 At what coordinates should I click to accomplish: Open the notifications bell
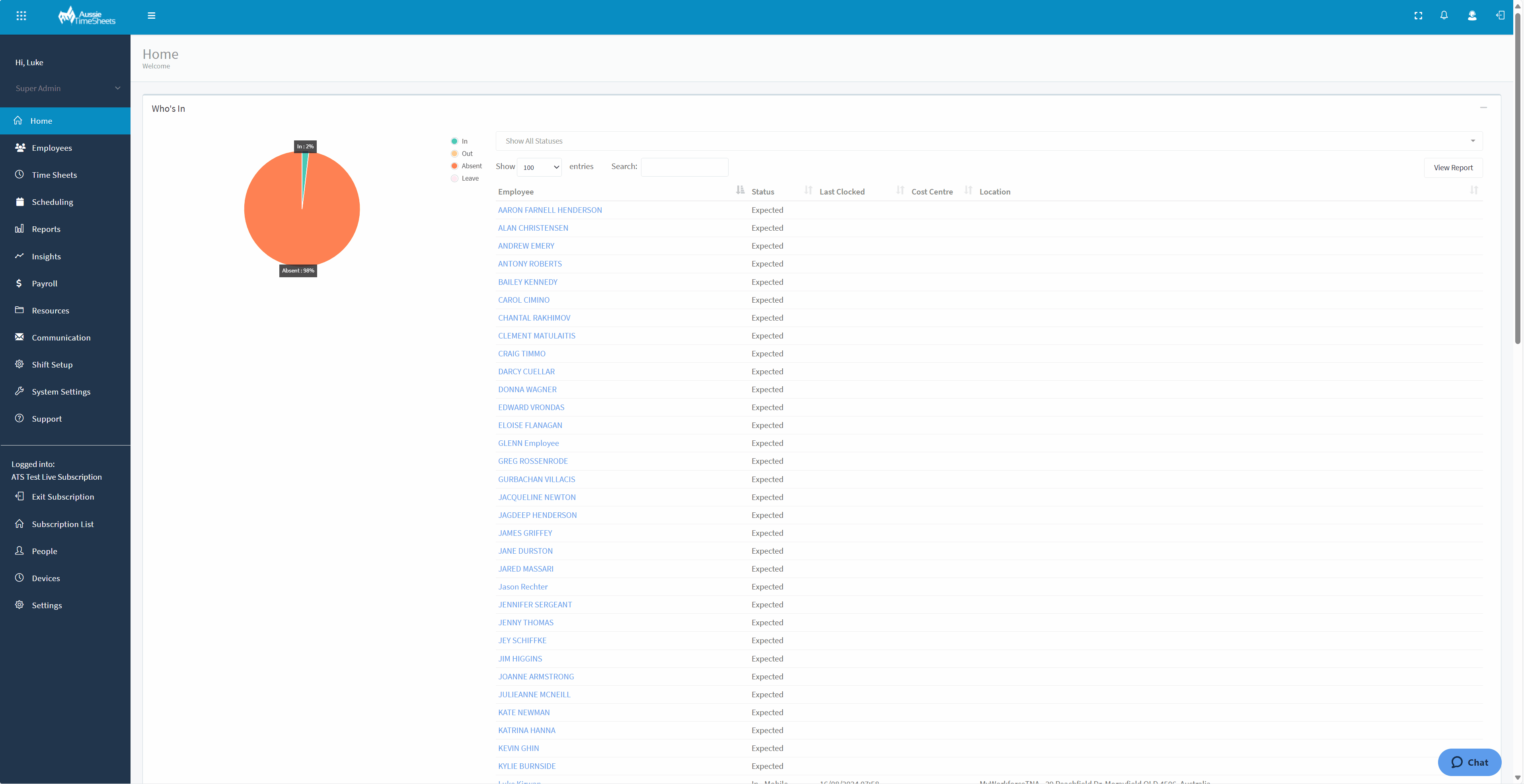(1444, 16)
